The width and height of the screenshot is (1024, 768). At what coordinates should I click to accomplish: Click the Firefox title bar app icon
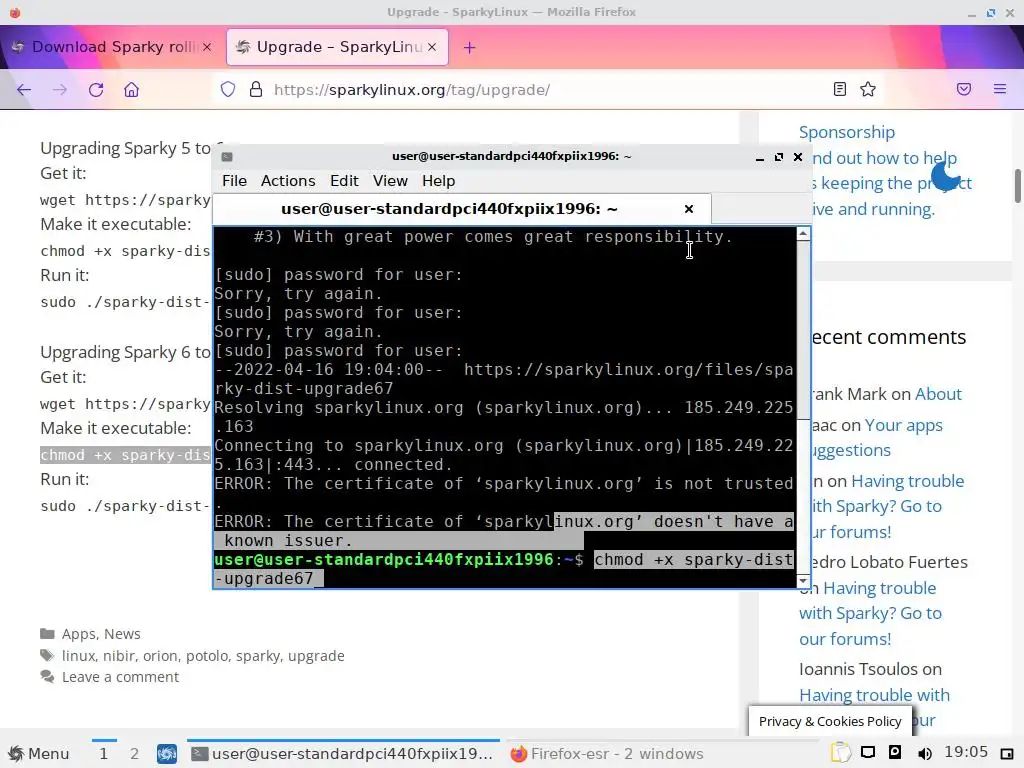(14, 12)
